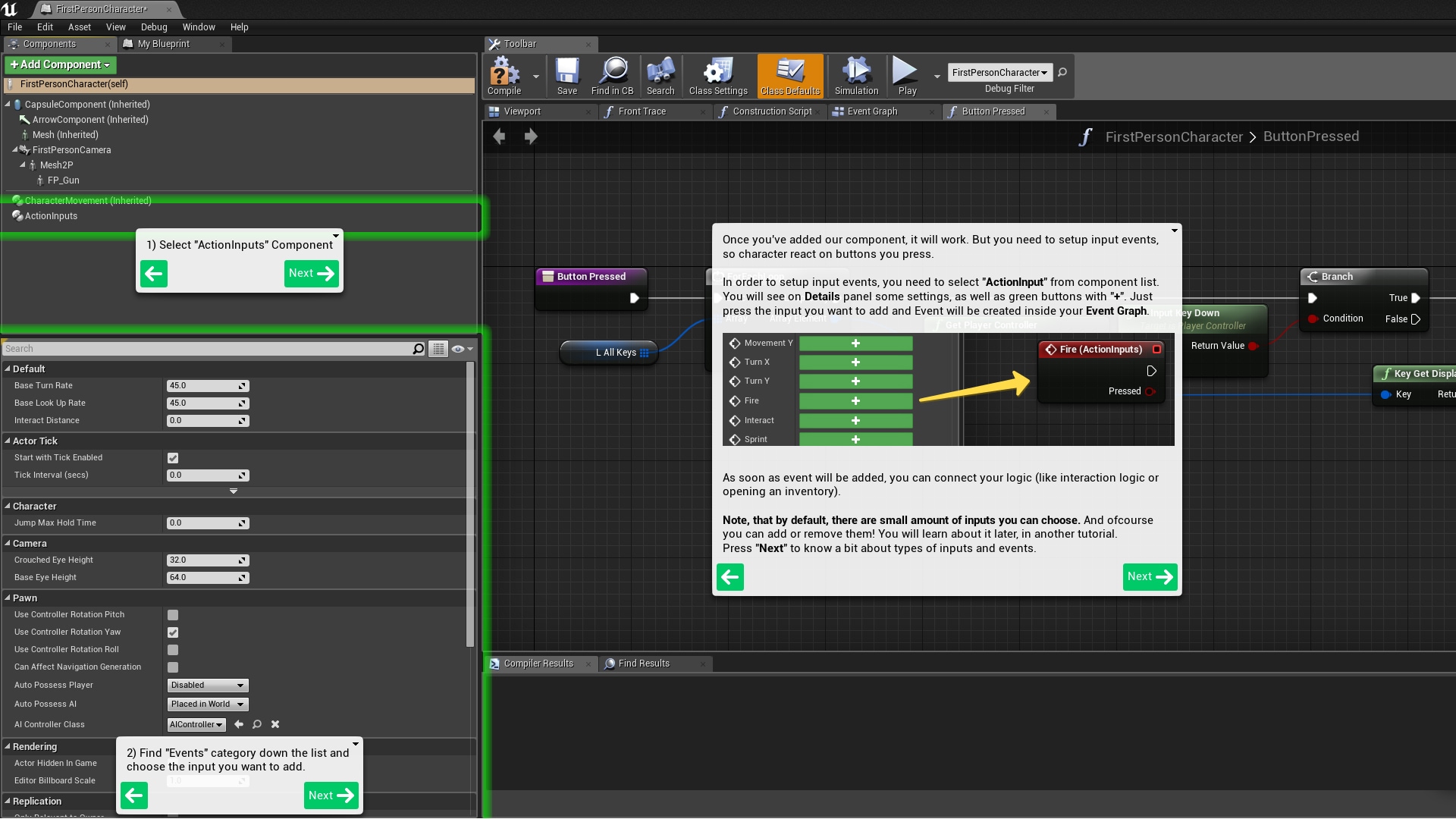Switch to the Event Graph tab
This screenshot has width=1456, height=819.
click(x=873, y=111)
